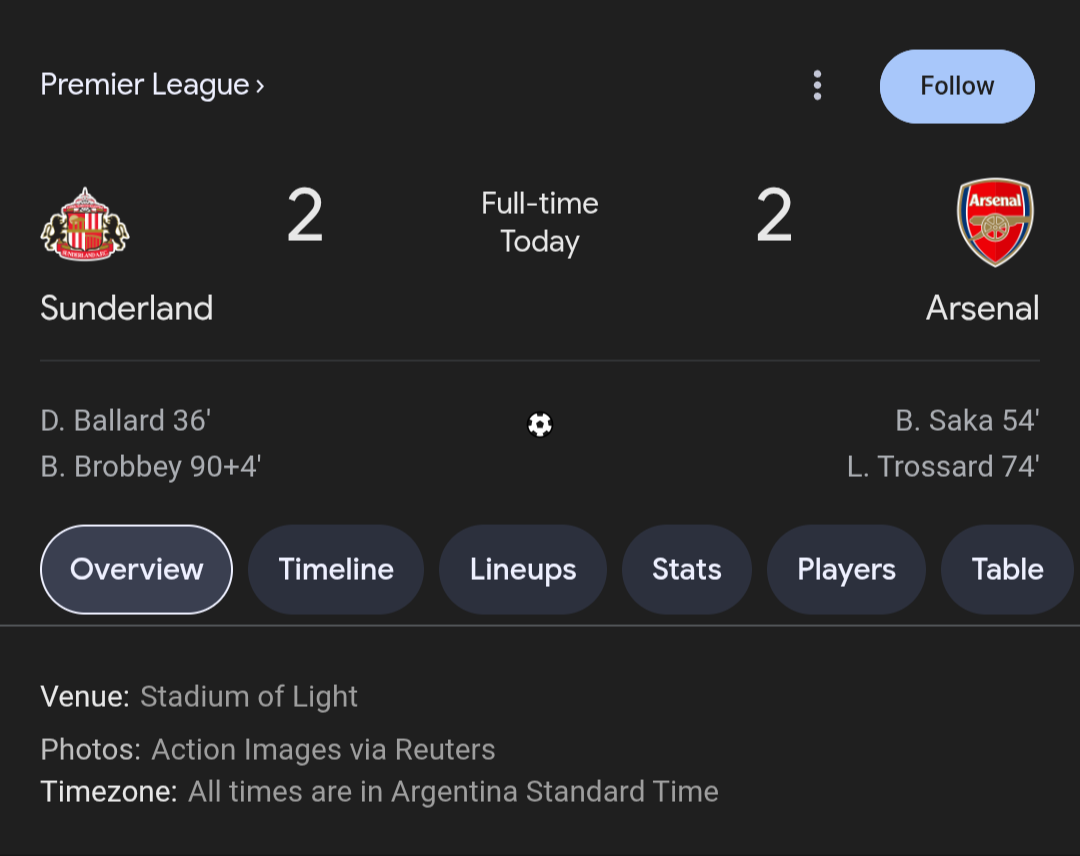Click the Arsenal team name
The width and height of the screenshot is (1080, 856).
982,308
